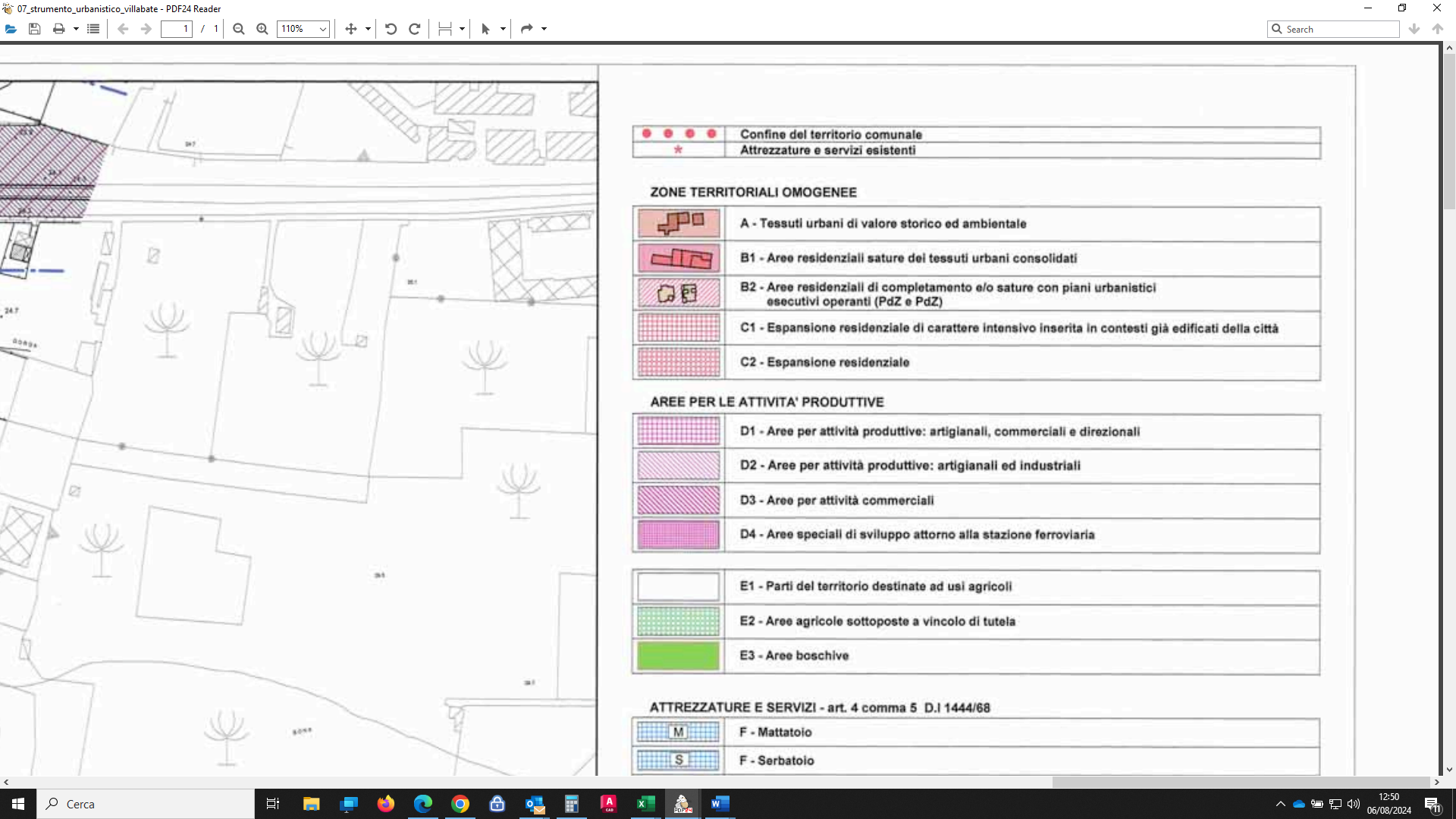
Task: Focus the Search text box
Action: point(1333,29)
